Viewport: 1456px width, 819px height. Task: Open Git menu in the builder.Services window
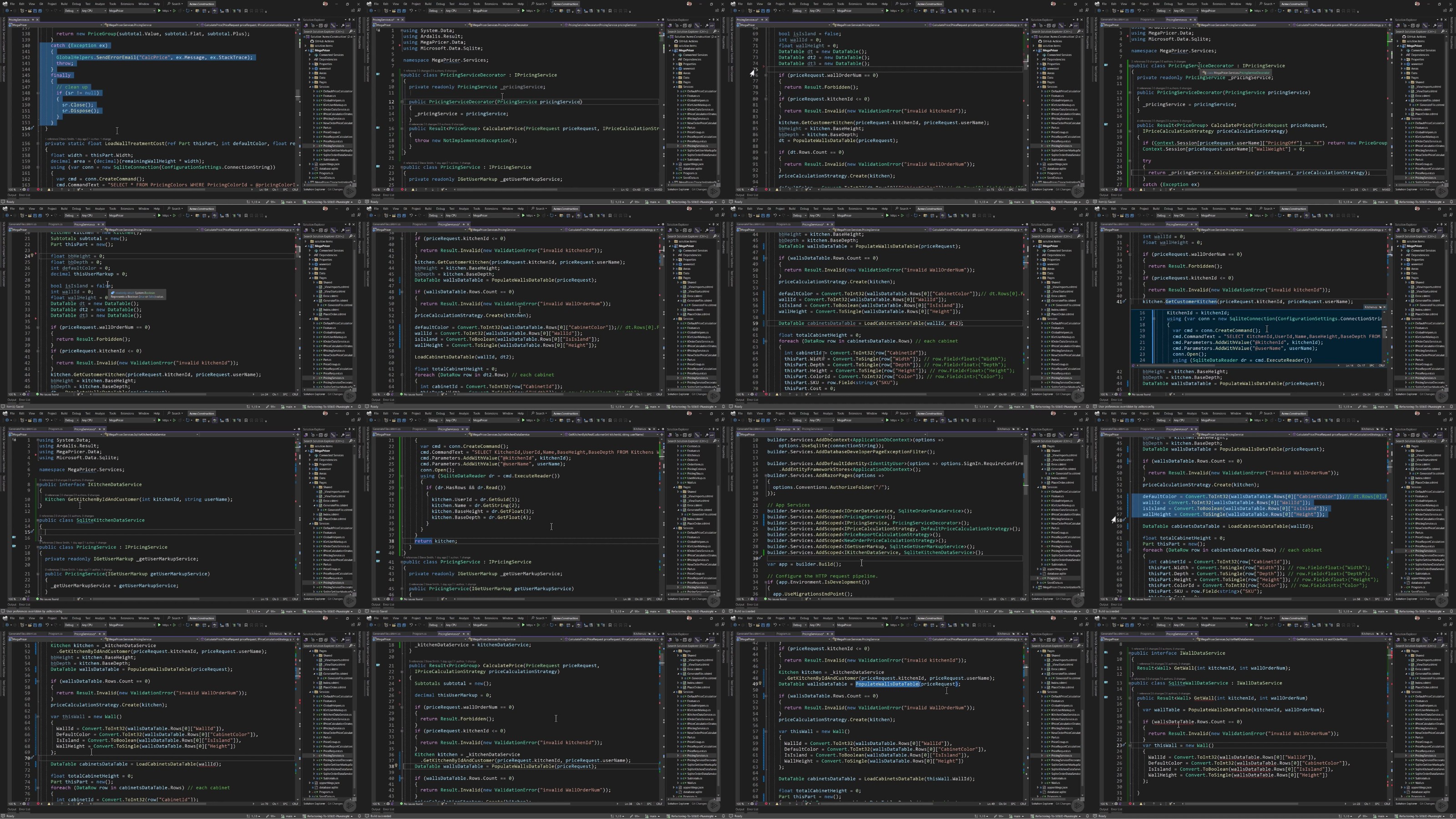(x=769, y=414)
